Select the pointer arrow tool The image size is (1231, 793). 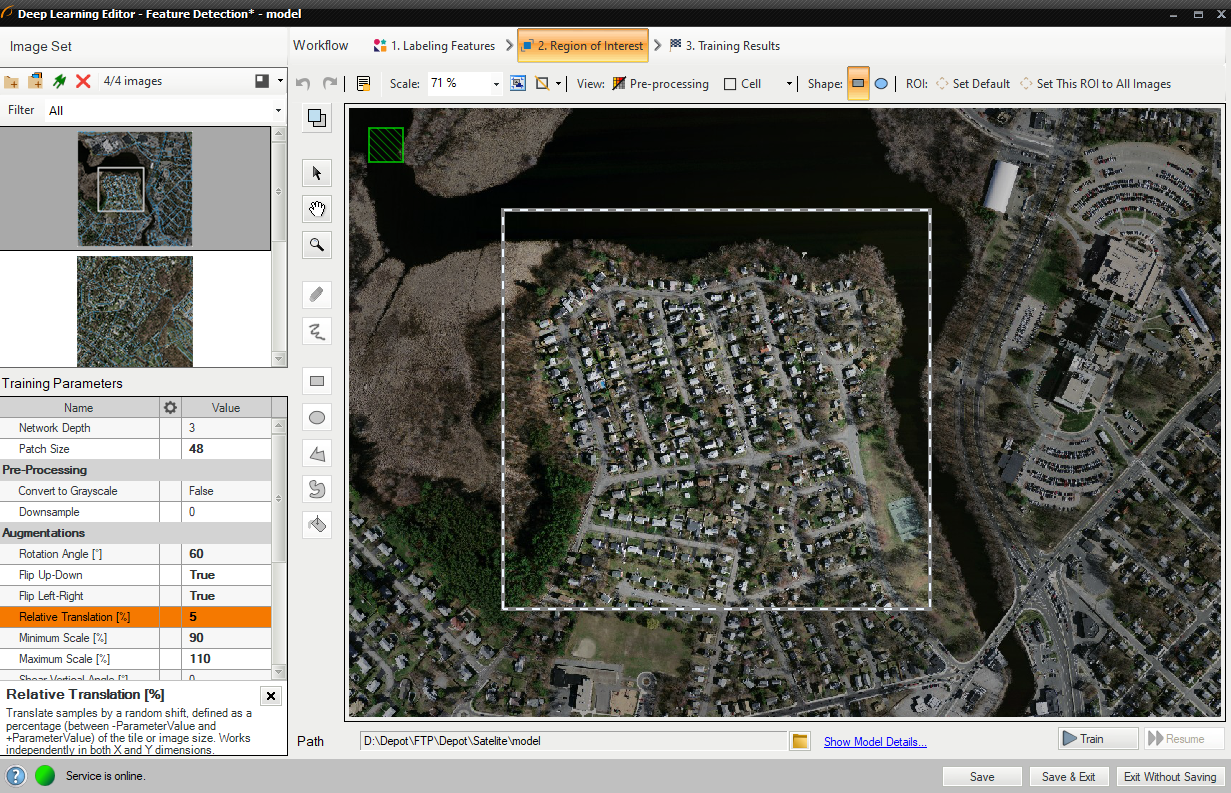click(317, 173)
